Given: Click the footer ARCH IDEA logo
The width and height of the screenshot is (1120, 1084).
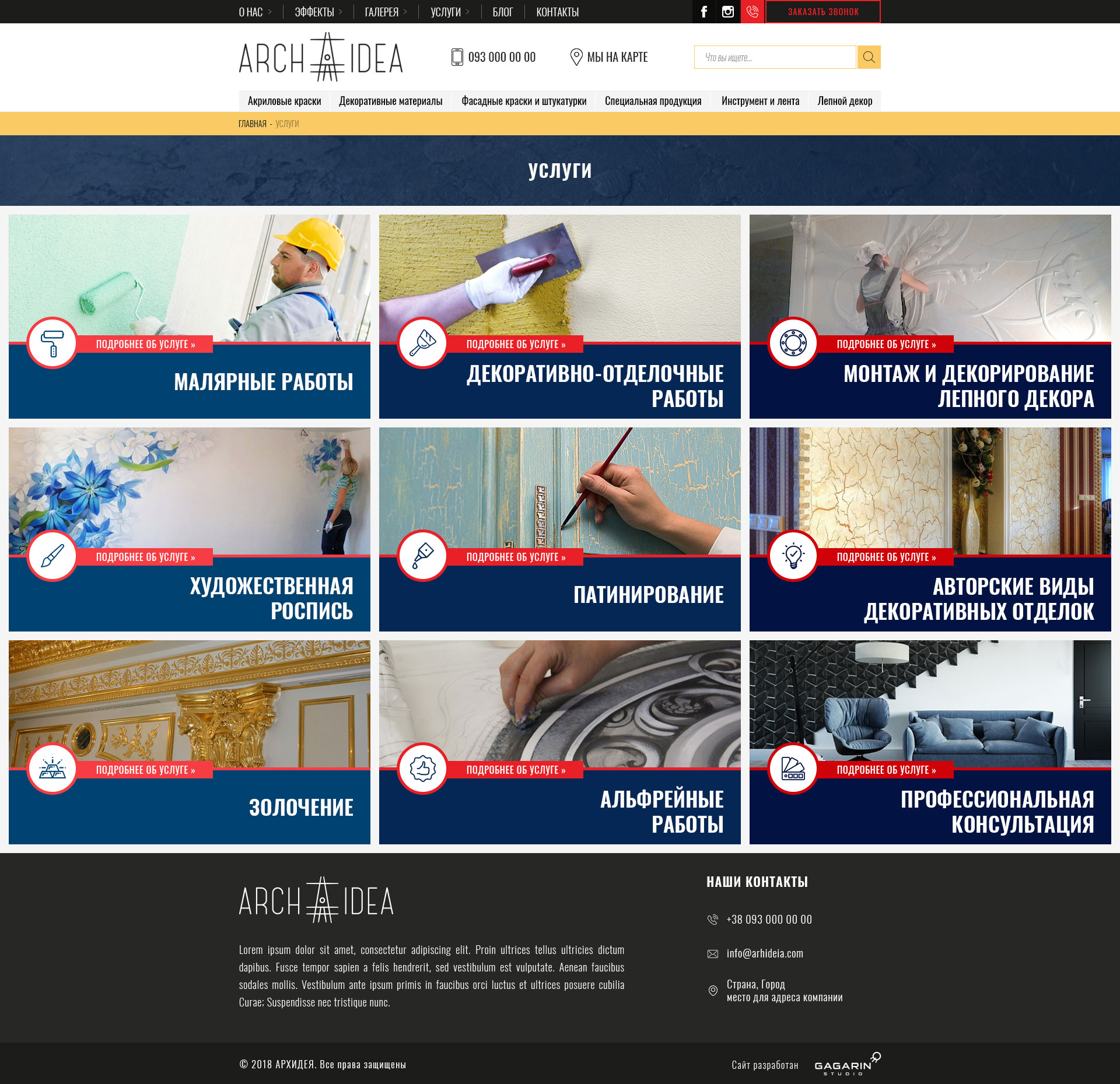Looking at the screenshot, I should coord(316,900).
